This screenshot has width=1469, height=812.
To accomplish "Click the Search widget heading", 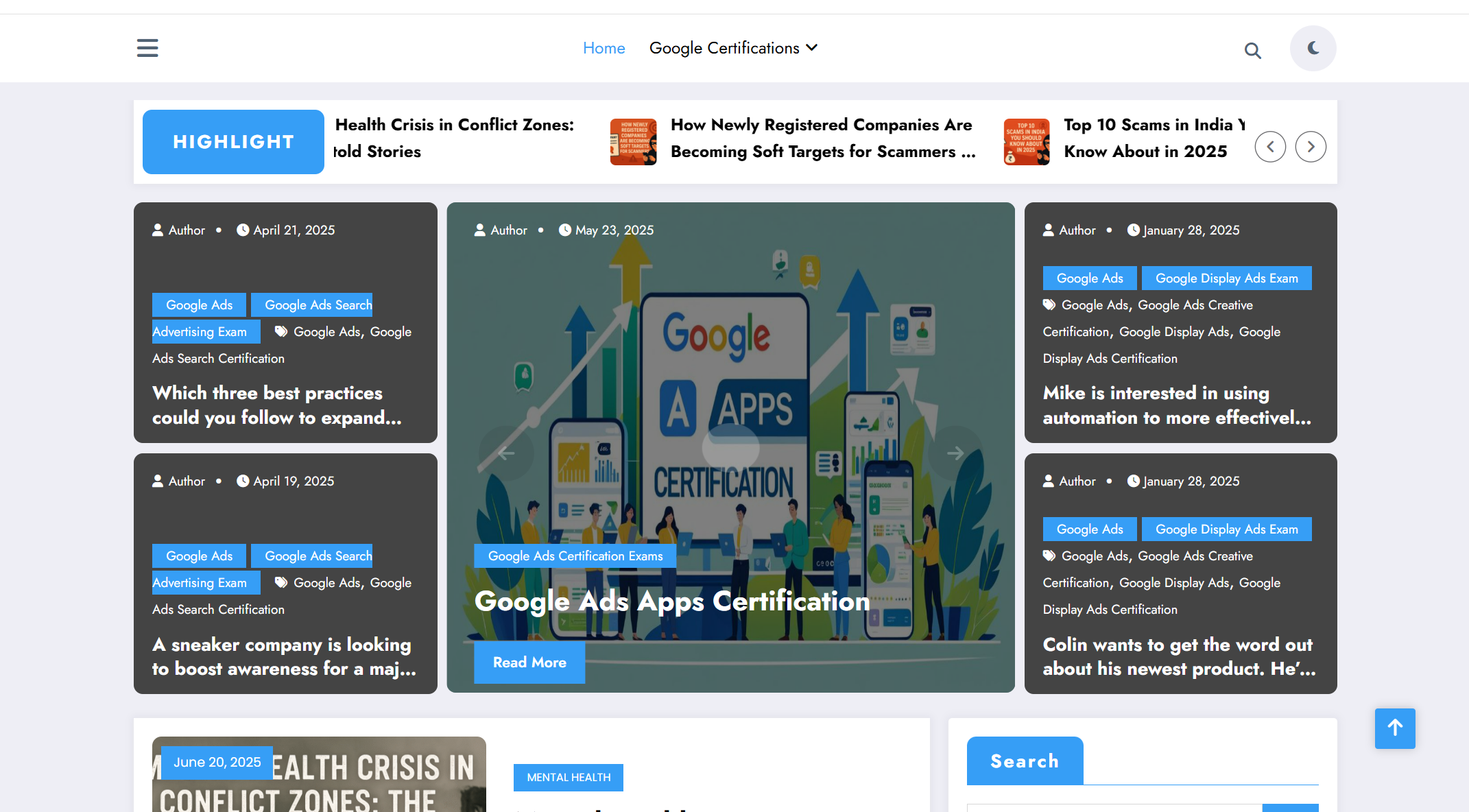I will pos(1025,761).
